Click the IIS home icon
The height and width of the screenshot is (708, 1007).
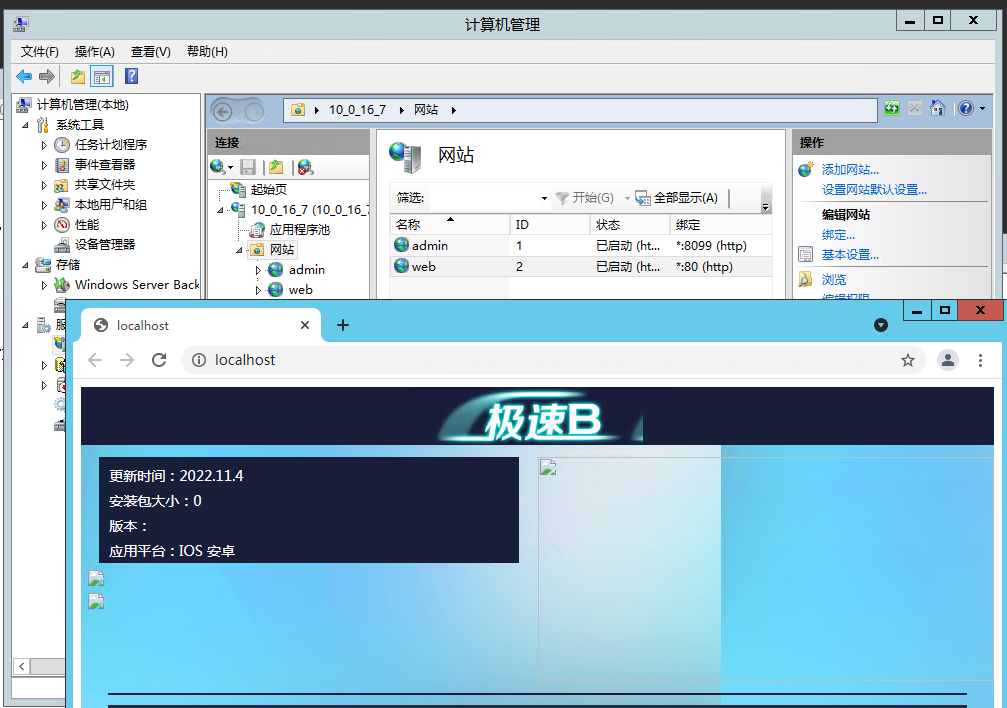click(937, 109)
